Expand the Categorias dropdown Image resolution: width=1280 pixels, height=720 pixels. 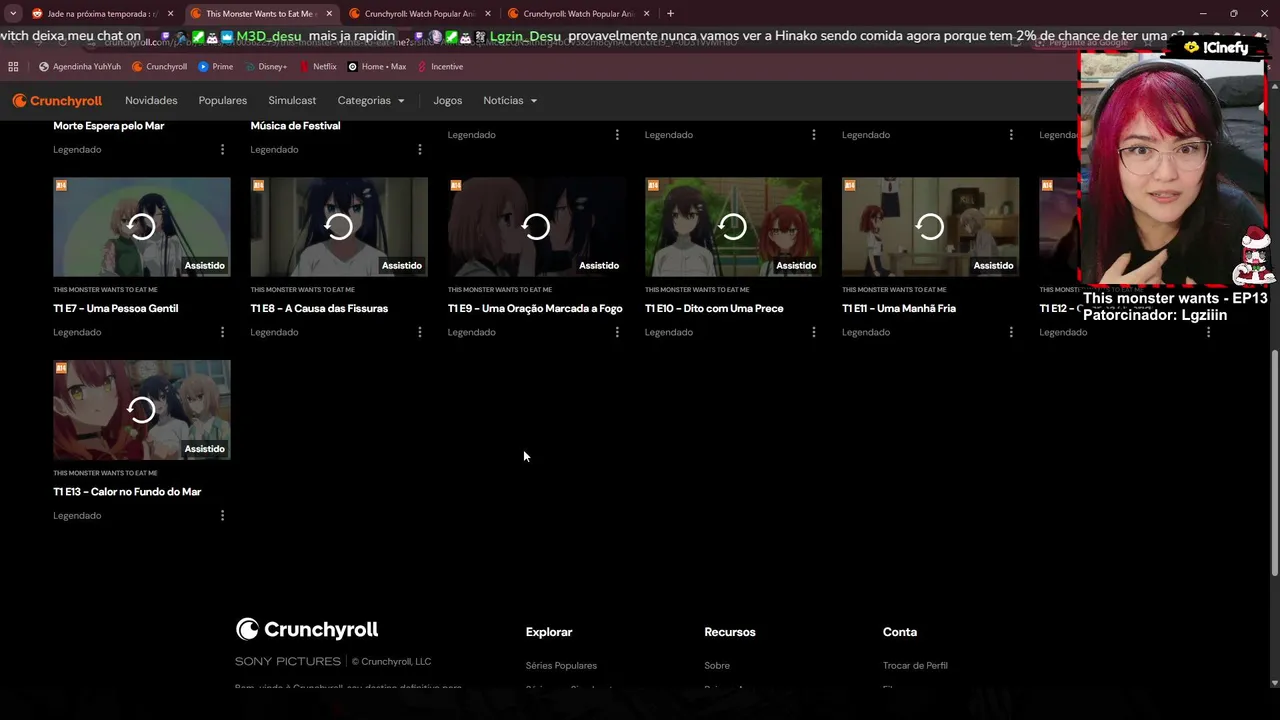[x=371, y=101]
